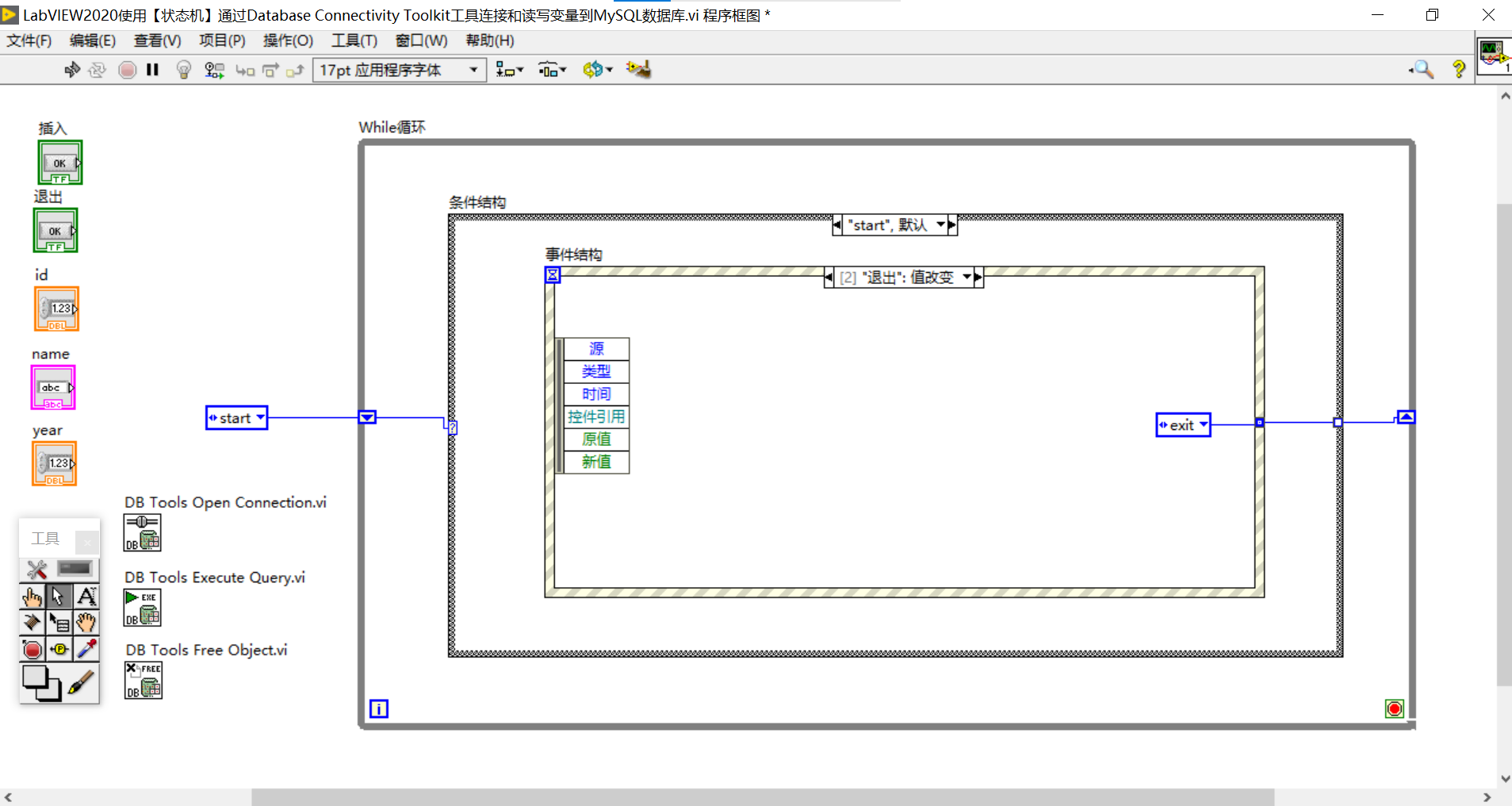Viewport: 1512px width, 806px height.
Task: Click automatic tool selection indicator LED
Action: click(x=75, y=569)
